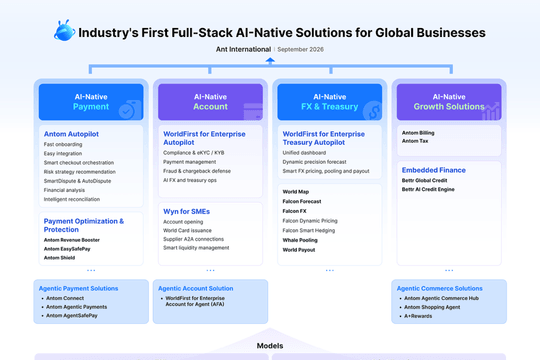
Task: Click 'Bettr AI Credit Engine' item
Action: [428, 189]
